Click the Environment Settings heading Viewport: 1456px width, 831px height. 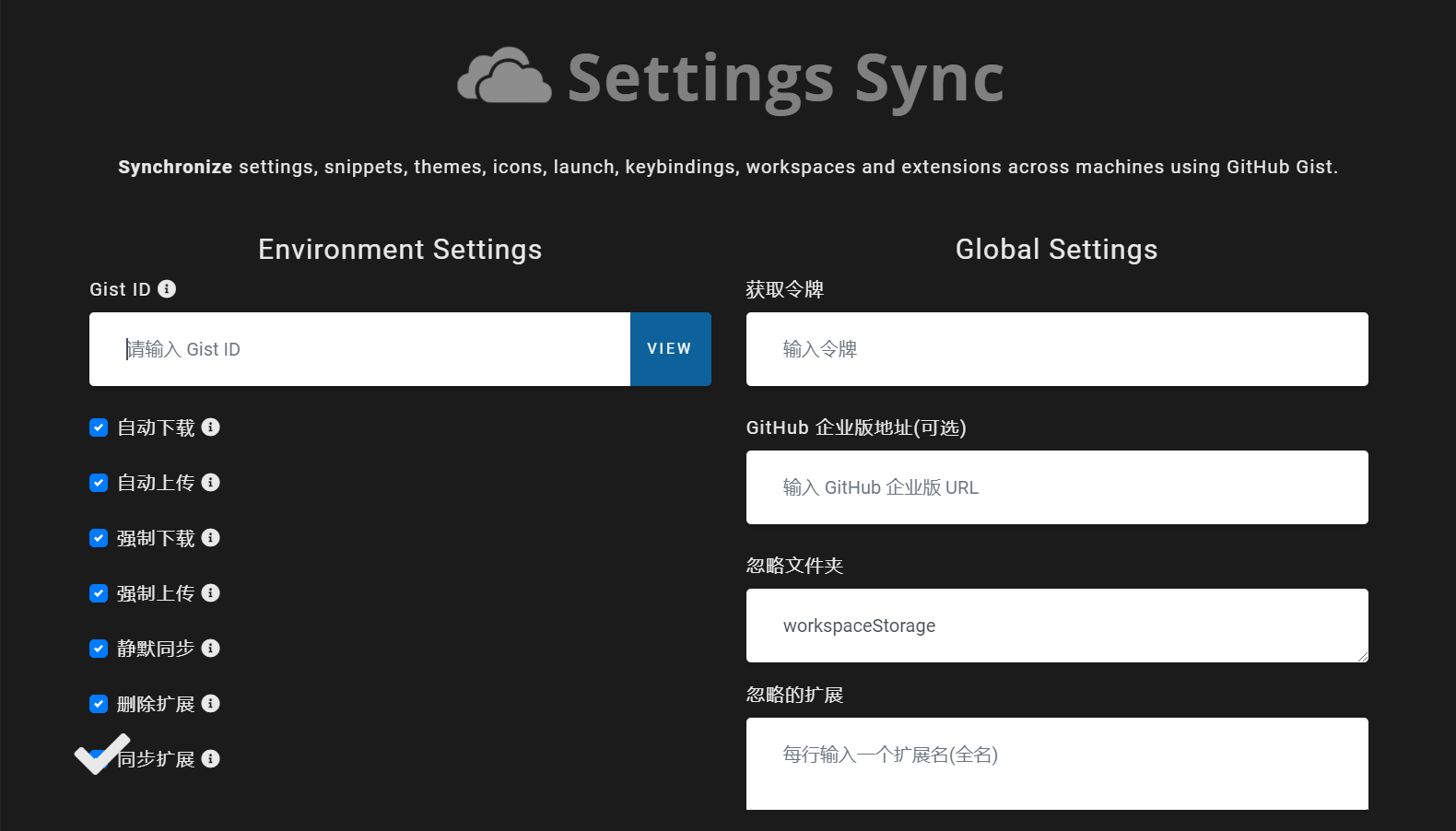point(400,250)
